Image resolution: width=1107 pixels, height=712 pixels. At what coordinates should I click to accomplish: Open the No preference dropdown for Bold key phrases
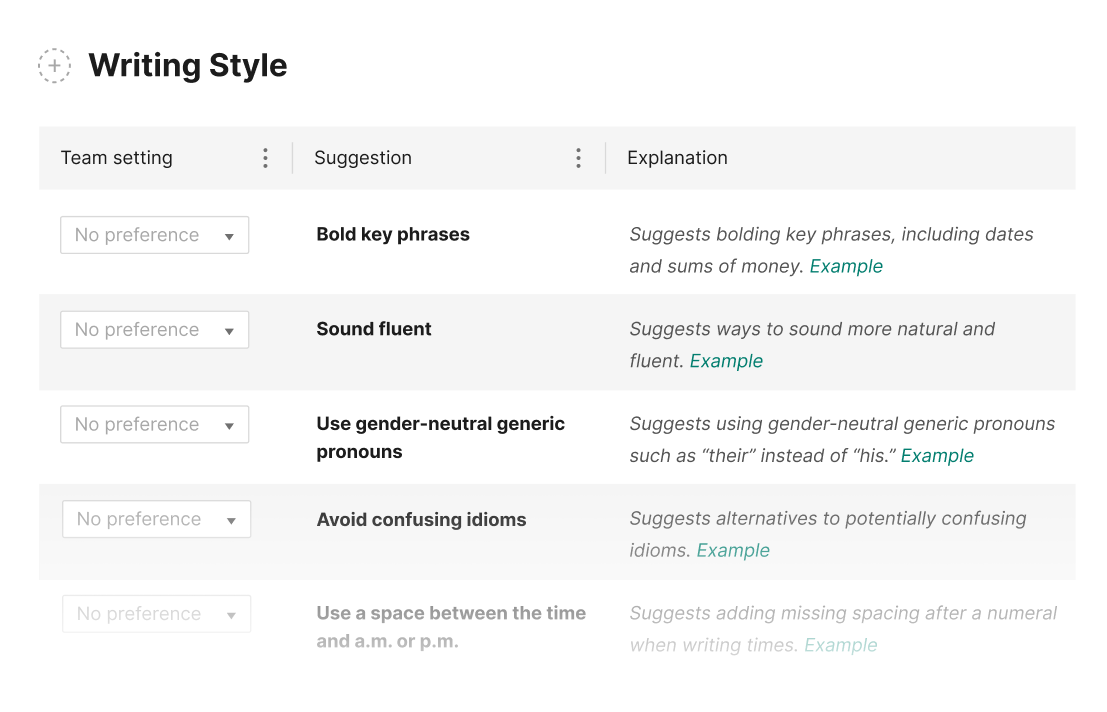tap(154, 234)
